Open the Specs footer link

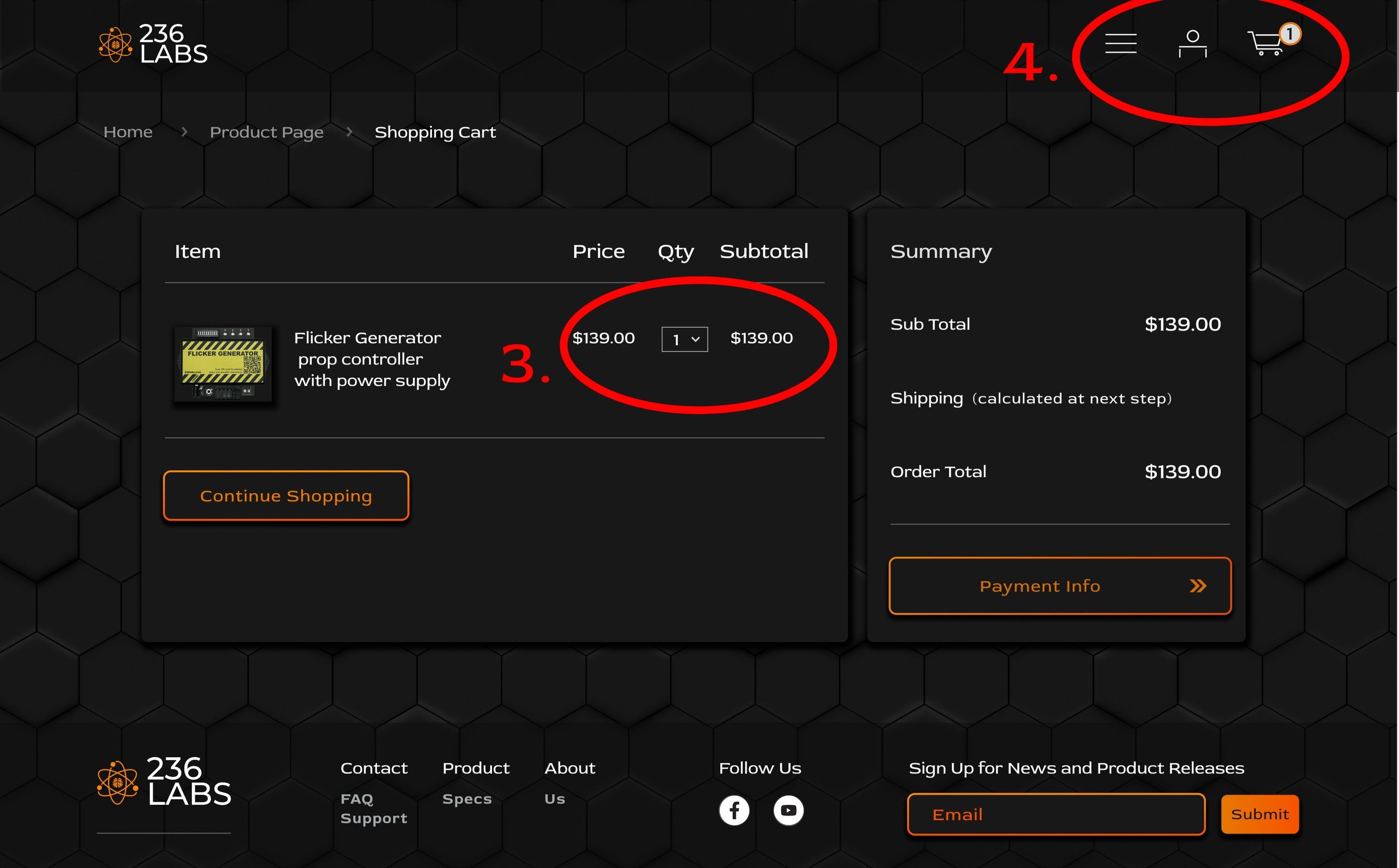(x=467, y=799)
